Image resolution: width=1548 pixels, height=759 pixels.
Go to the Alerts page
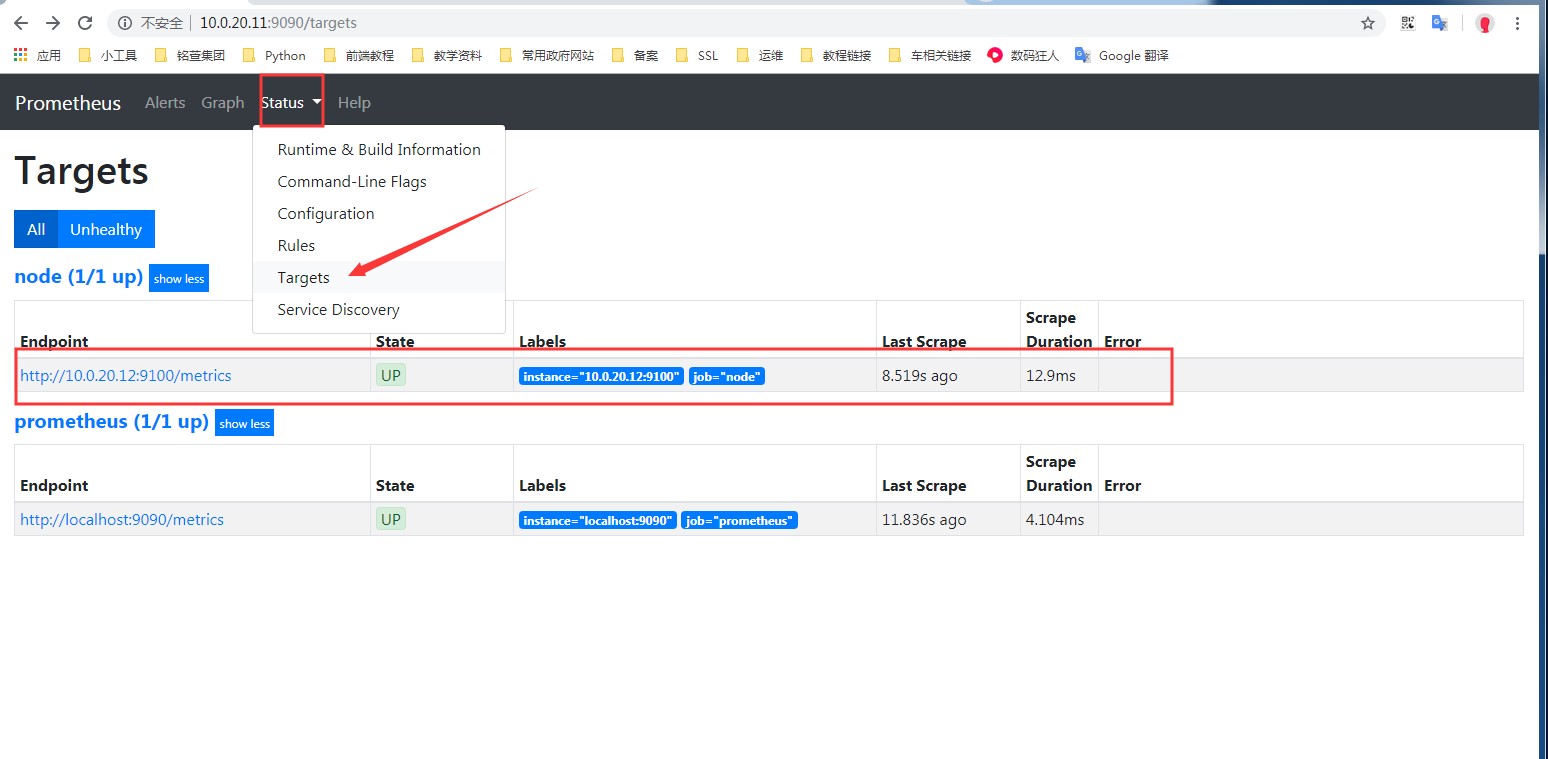[165, 102]
